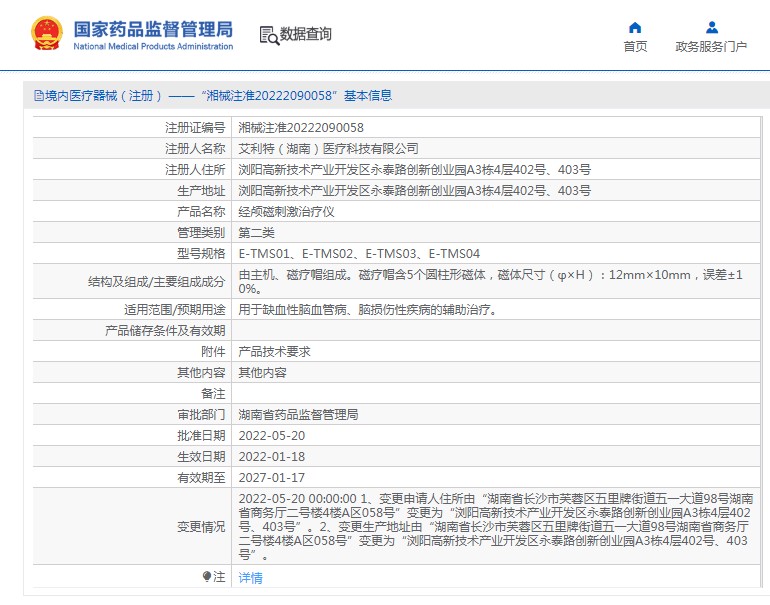Open the 详情 details link

(250, 578)
